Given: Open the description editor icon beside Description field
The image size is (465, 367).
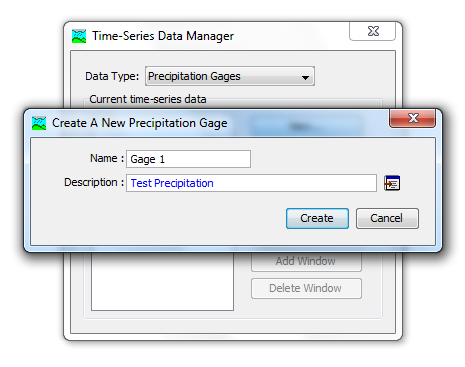Looking at the screenshot, I should coord(392,183).
